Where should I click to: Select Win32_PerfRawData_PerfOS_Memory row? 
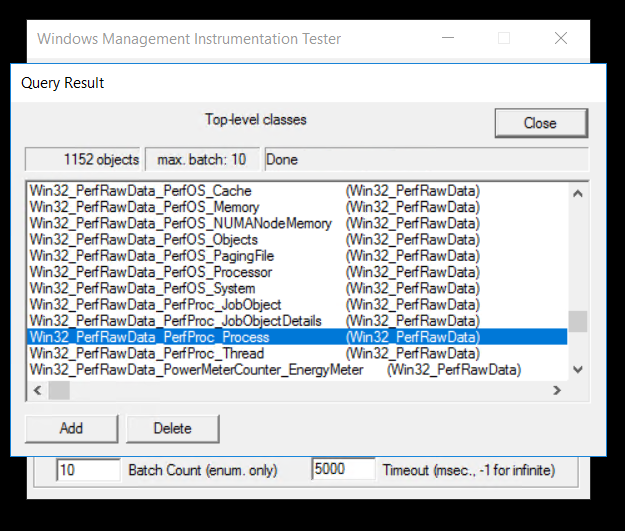[x=297, y=207]
